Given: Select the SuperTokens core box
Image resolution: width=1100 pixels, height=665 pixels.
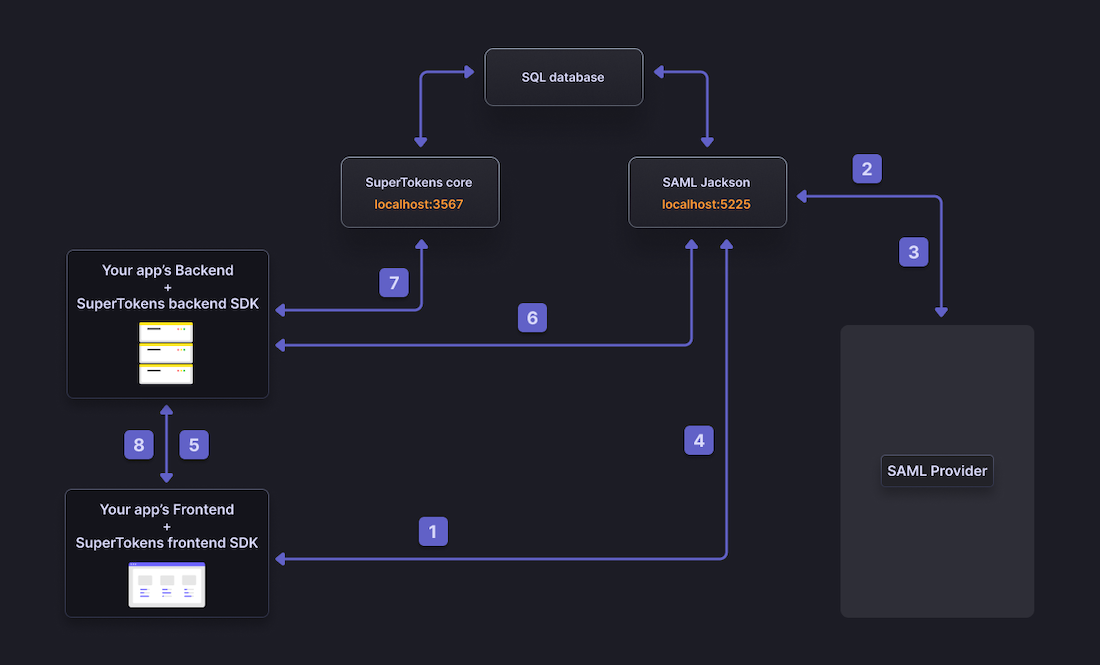Looking at the screenshot, I should point(419,192).
